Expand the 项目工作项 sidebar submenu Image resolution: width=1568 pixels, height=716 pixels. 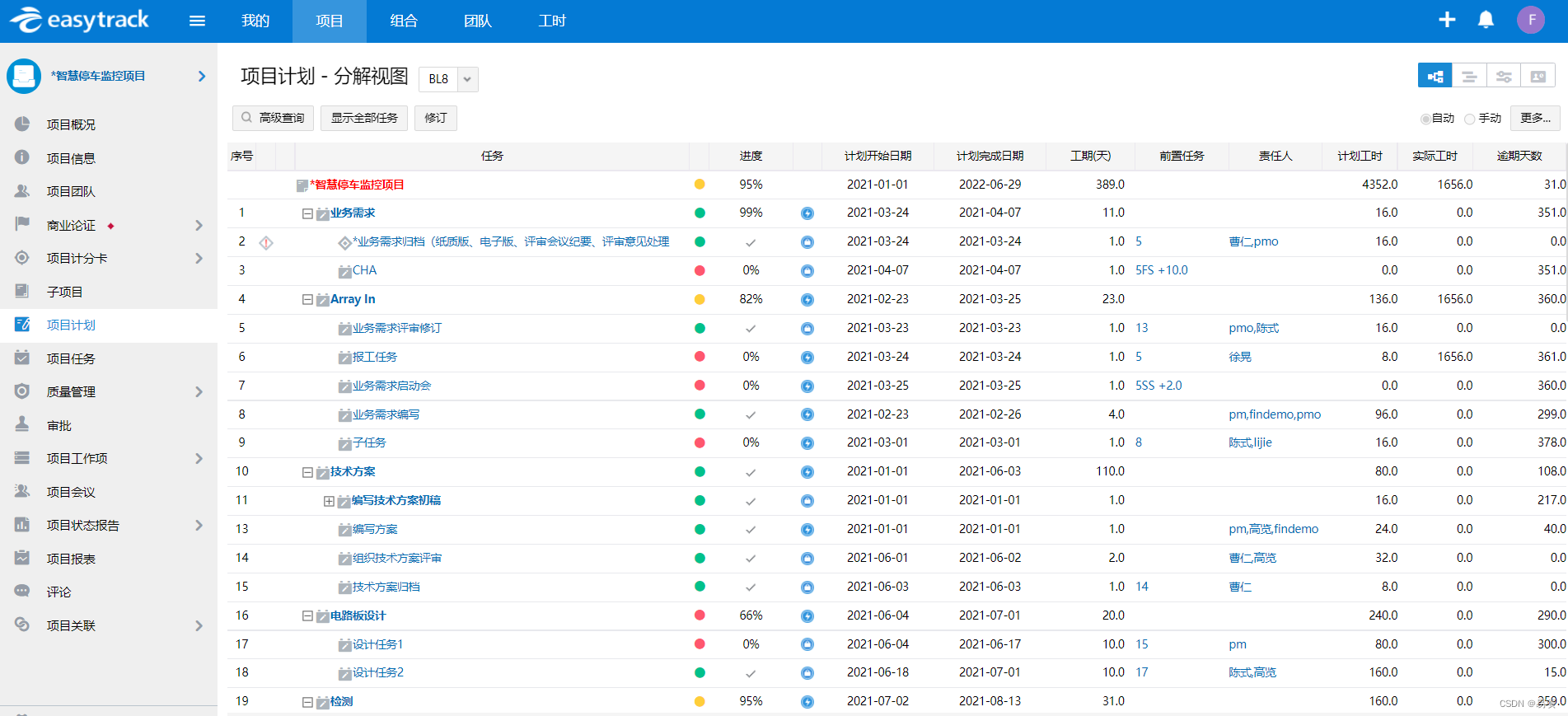[x=199, y=458]
